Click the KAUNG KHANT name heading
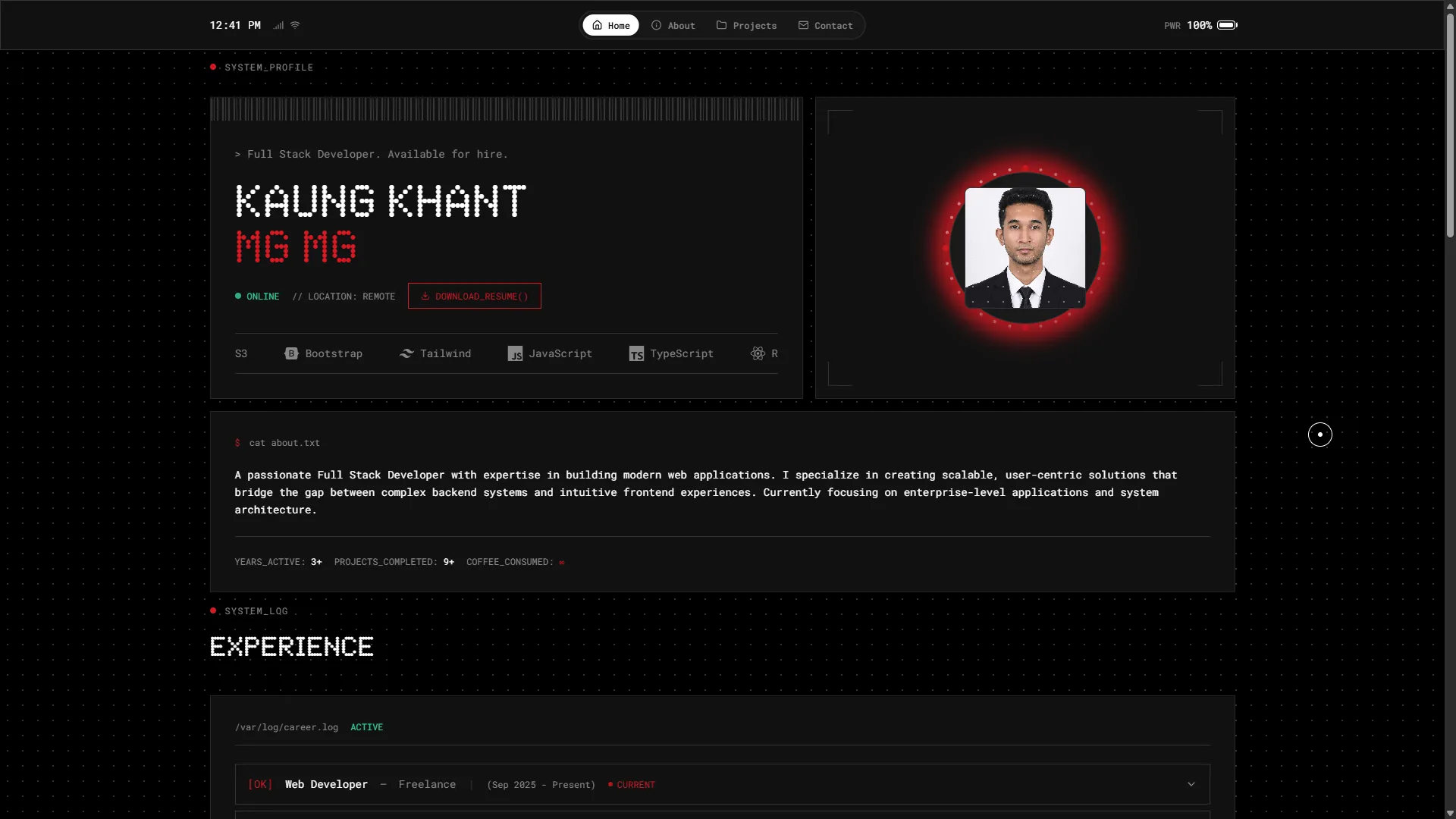Image resolution: width=1456 pixels, height=819 pixels. [381, 201]
